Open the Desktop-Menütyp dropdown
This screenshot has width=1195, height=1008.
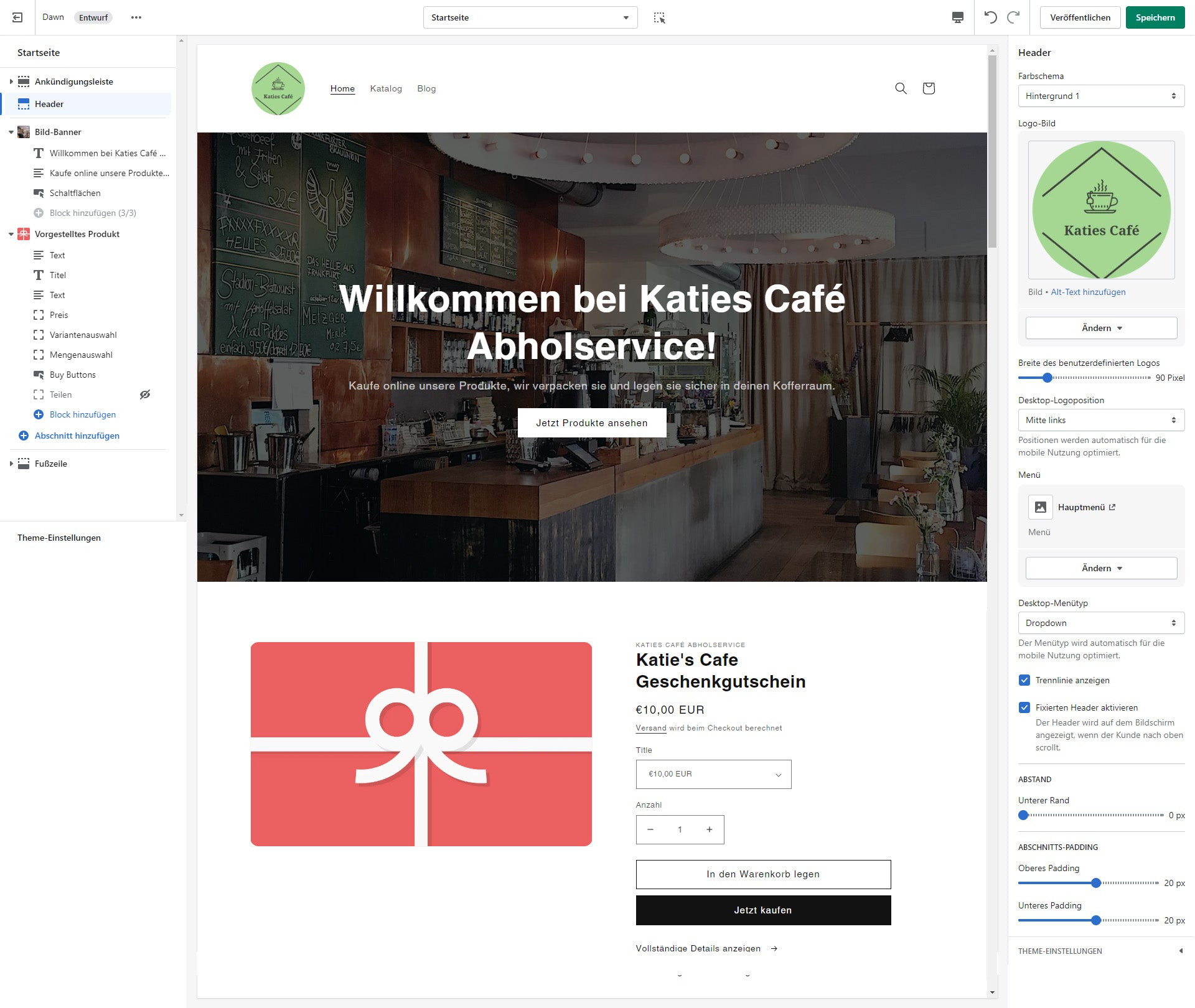(x=1100, y=623)
